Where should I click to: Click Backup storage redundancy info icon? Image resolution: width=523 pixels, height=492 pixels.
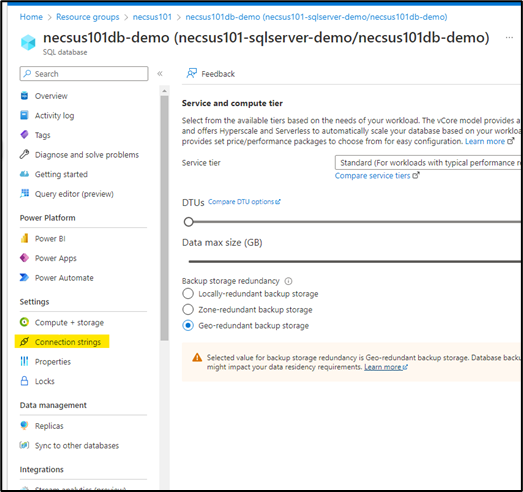288,281
